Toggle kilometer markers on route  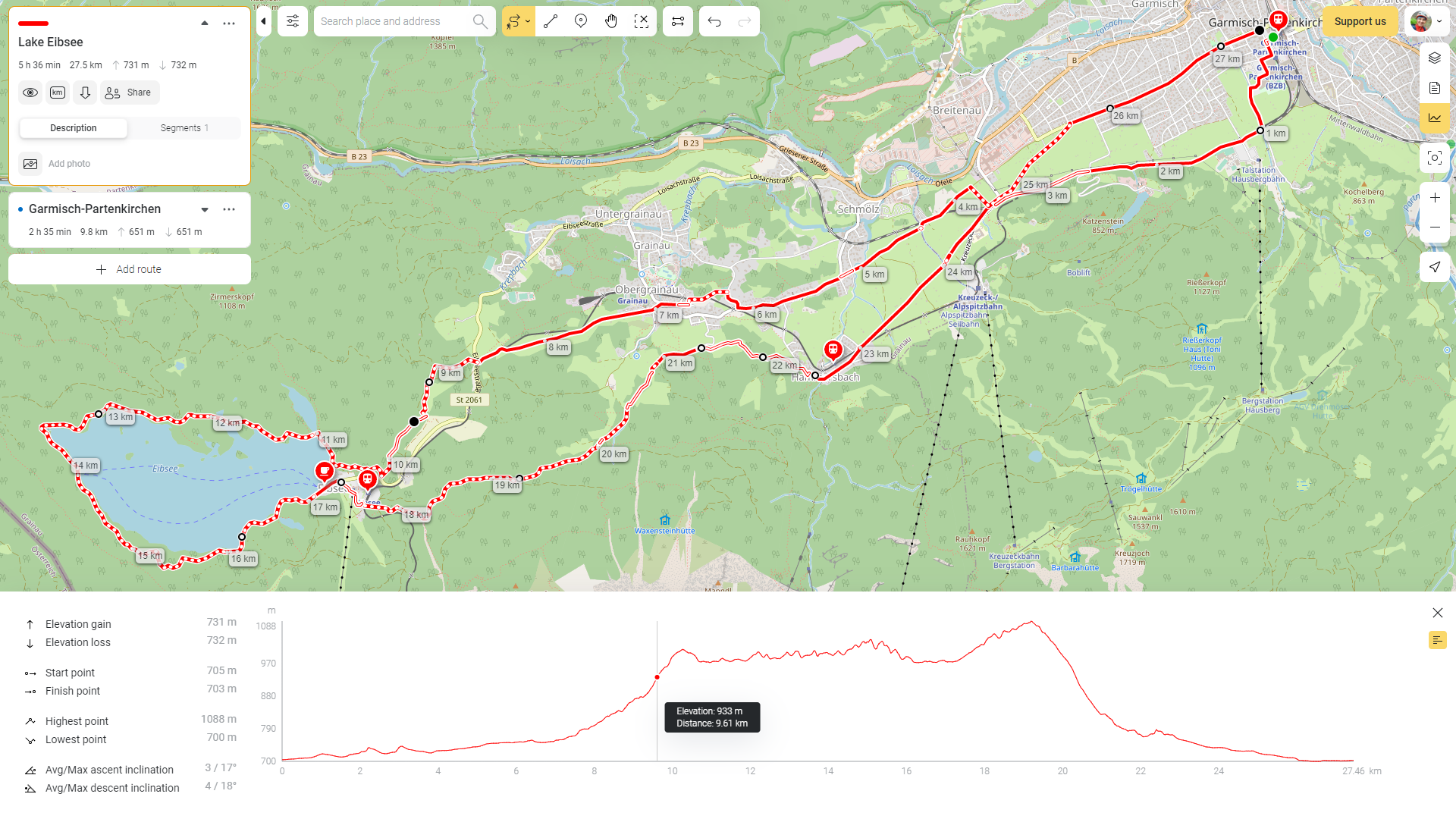coord(58,93)
